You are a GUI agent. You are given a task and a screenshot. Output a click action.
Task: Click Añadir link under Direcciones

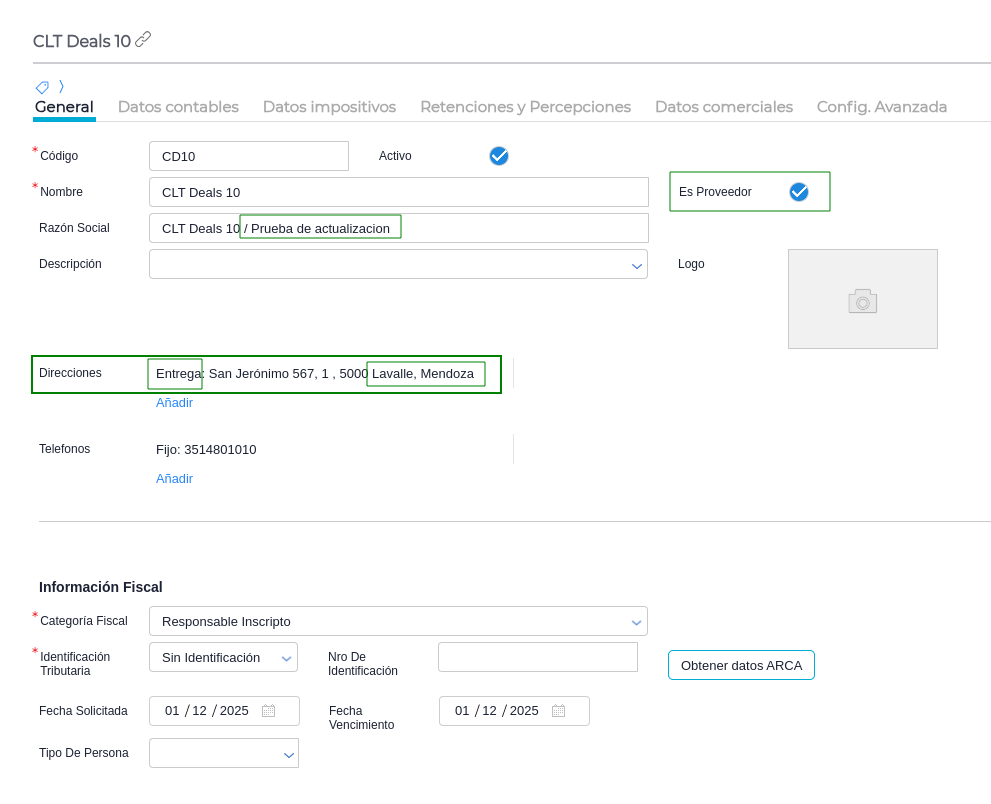pyautogui.click(x=174, y=403)
